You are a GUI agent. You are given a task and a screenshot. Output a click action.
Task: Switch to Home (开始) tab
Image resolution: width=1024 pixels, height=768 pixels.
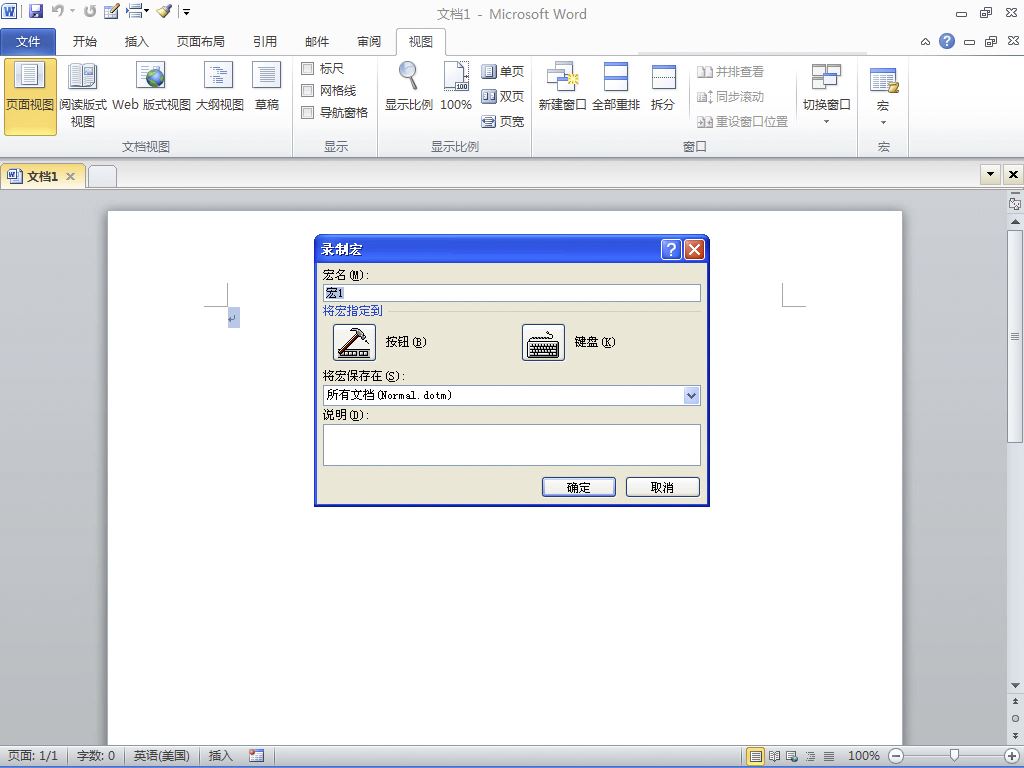point(84,42)
